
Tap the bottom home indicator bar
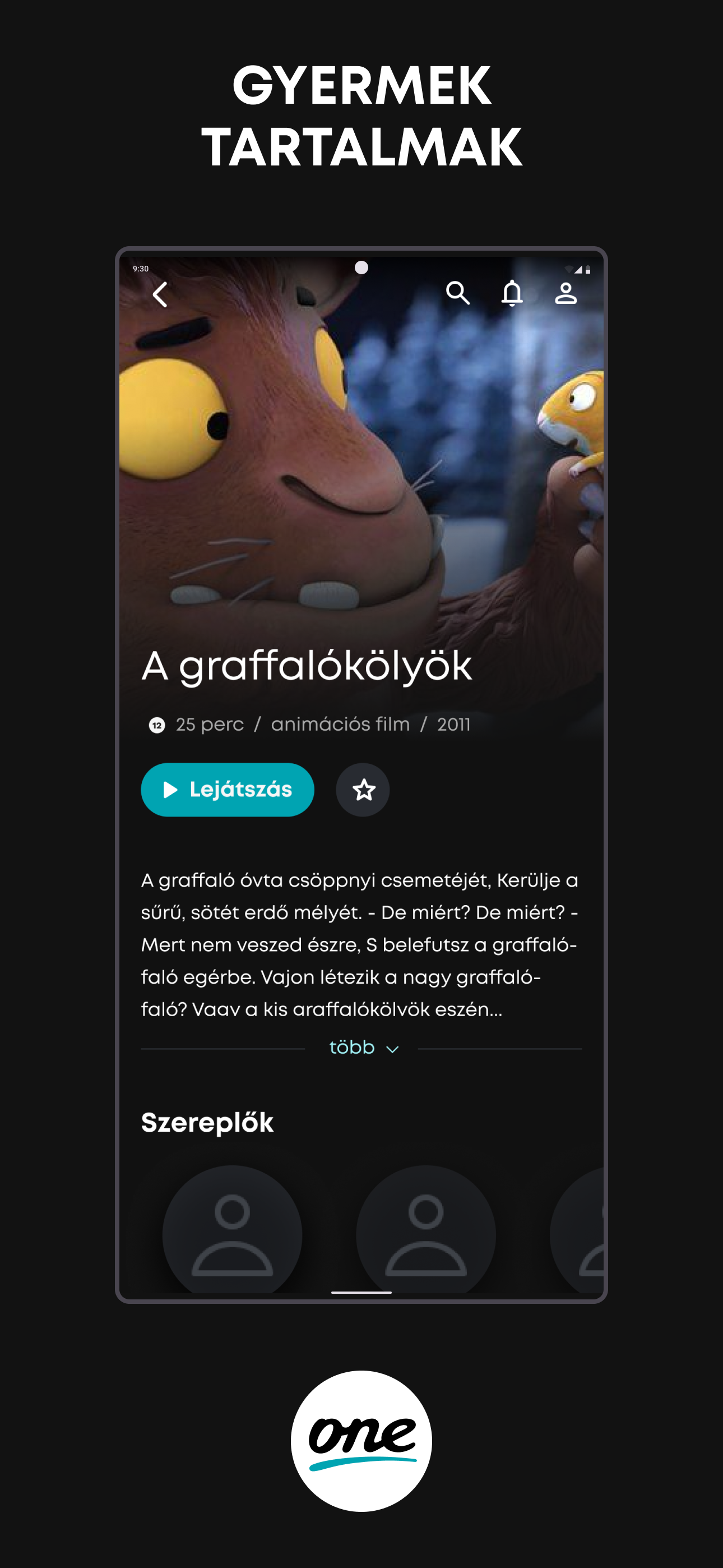coord(361,1292)
